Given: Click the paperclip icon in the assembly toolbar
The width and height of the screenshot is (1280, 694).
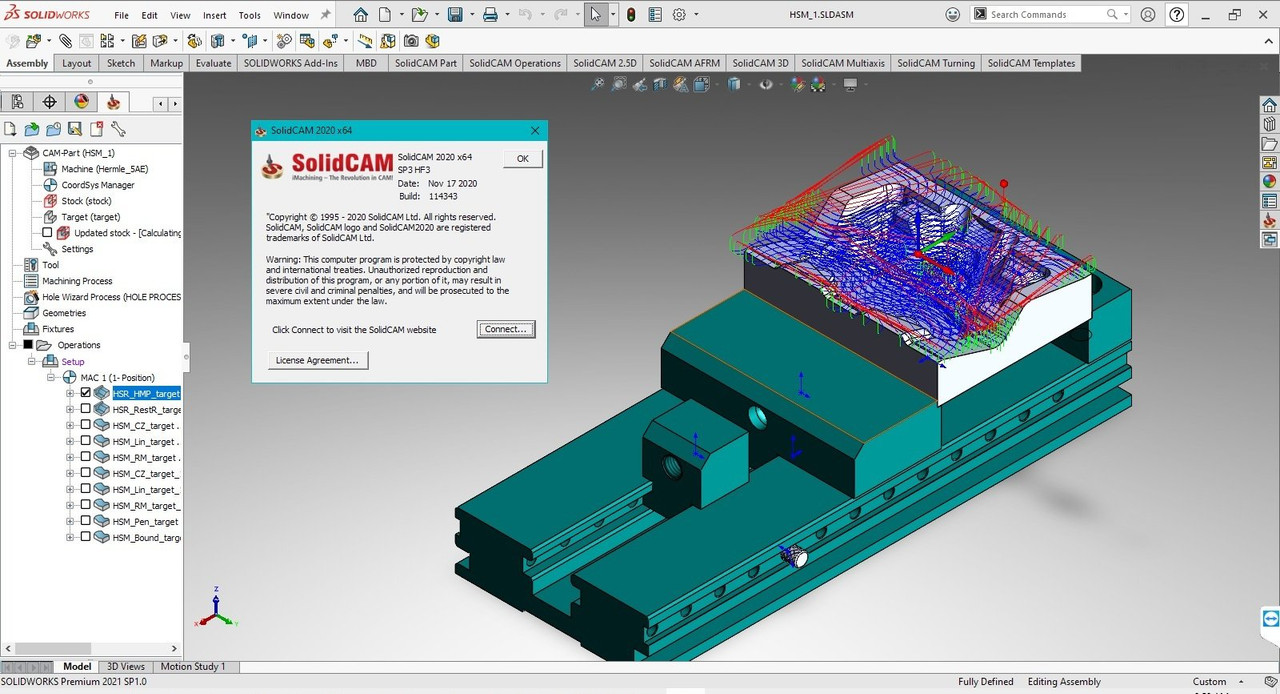Looking at the screenshot, I should tap(65, 41).
